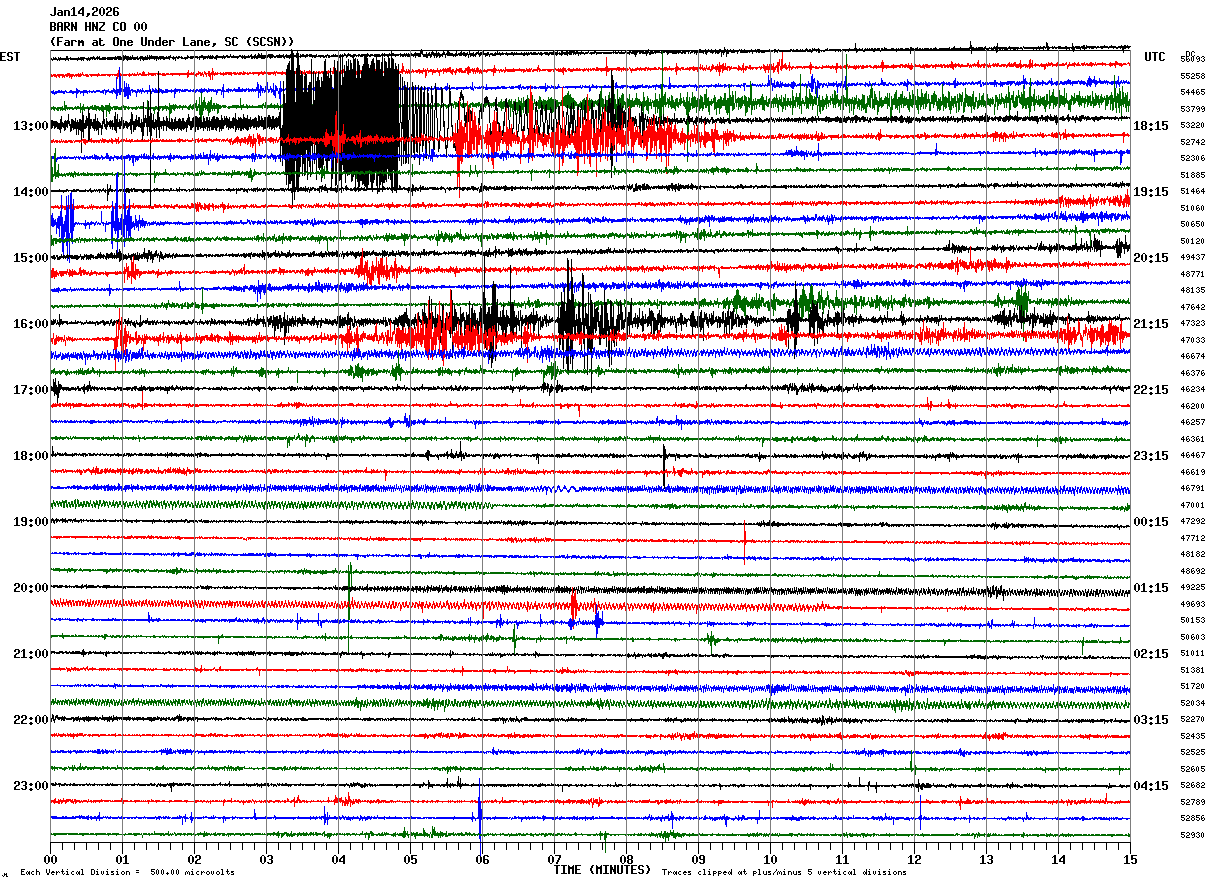
Task: Click the "14" minute axis tick label
Action: click(x=1058, y=859)
